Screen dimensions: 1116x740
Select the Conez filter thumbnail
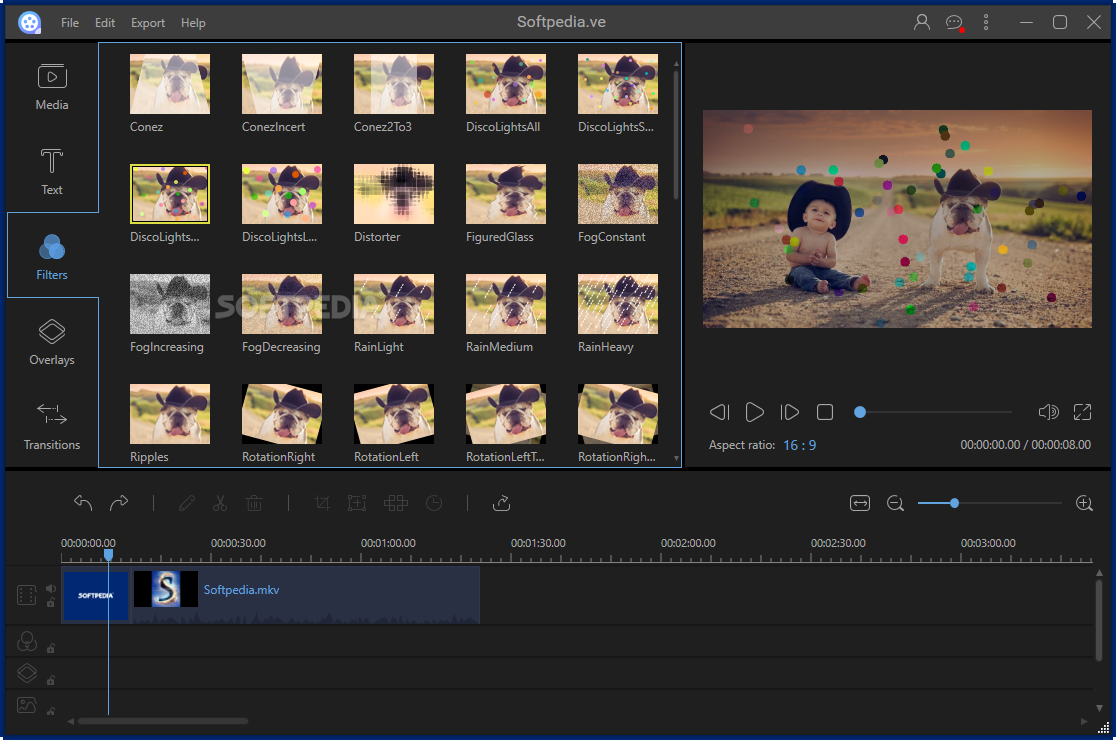coord(169,84)
